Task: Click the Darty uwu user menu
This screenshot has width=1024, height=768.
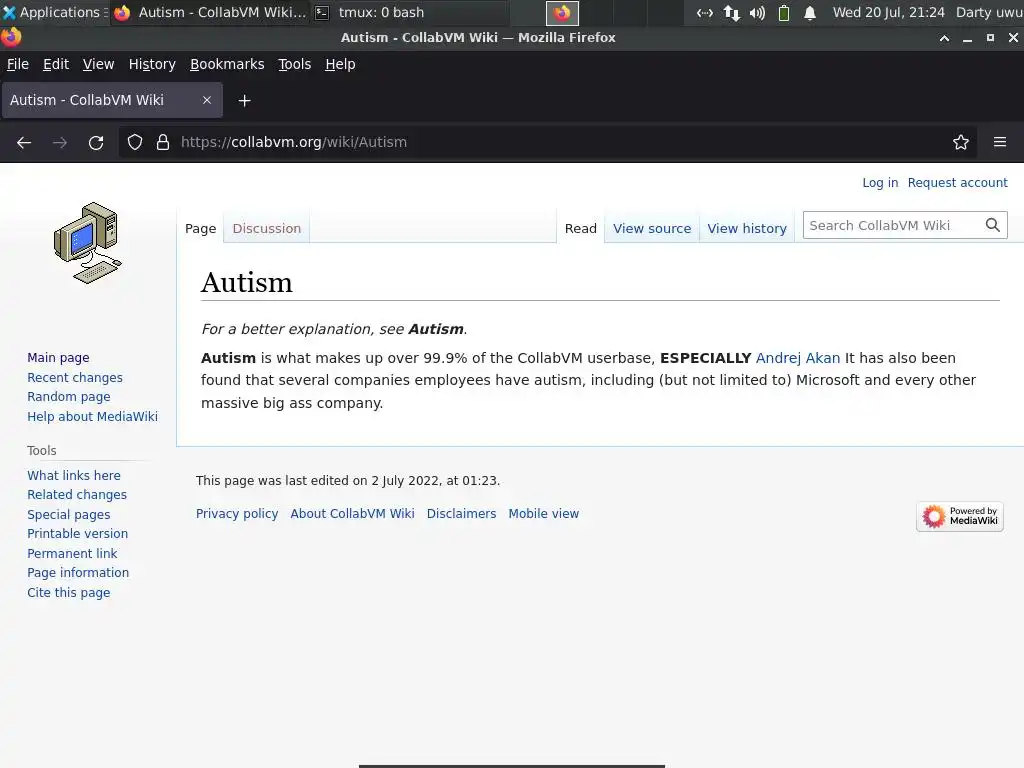Action: (989, 12)
